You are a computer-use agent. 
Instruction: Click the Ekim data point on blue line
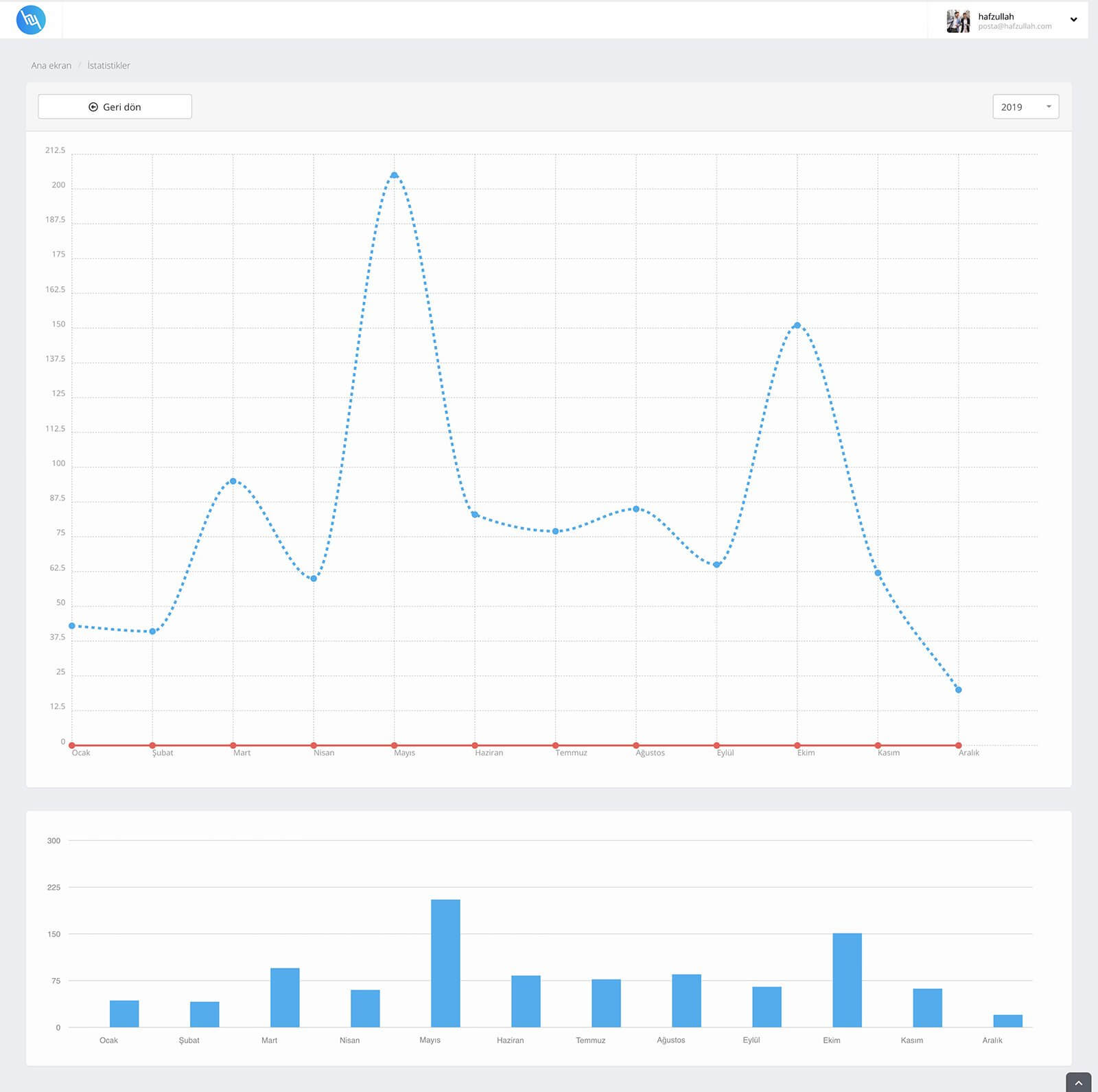click(797, 326)
